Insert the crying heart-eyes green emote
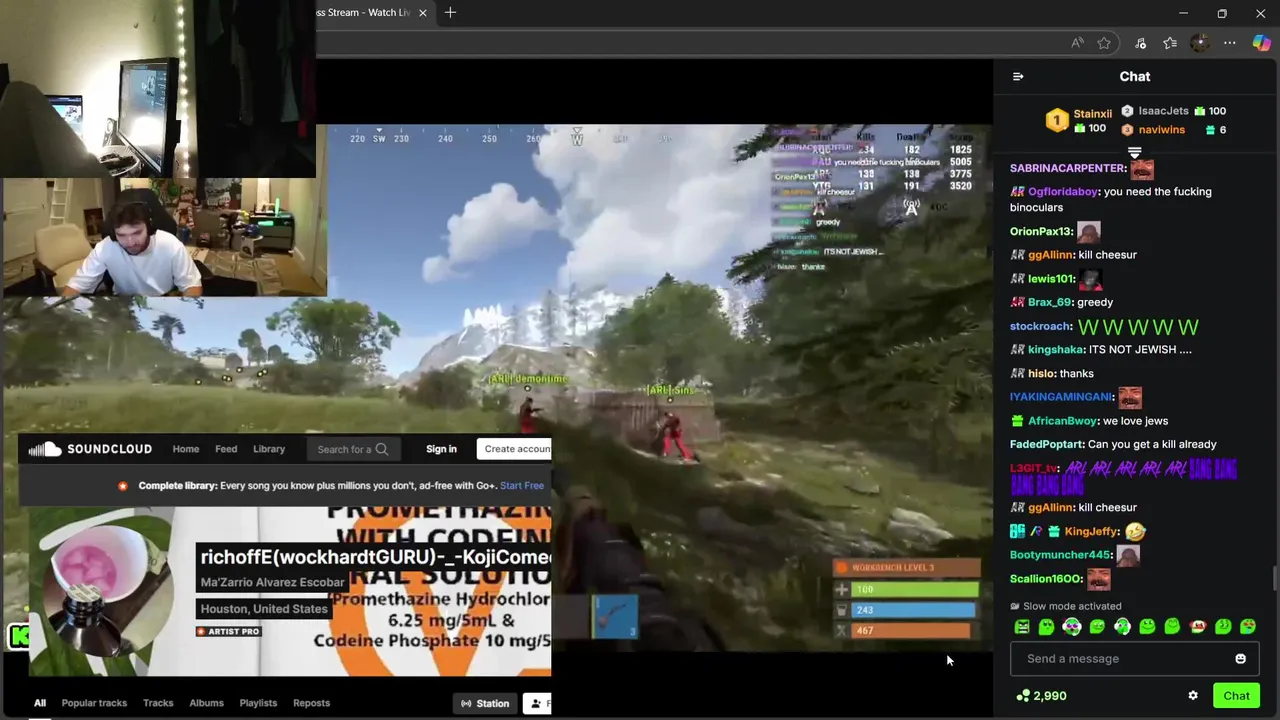Image resolution: width=1280 pixels, height=720 pixels. 1248,627
